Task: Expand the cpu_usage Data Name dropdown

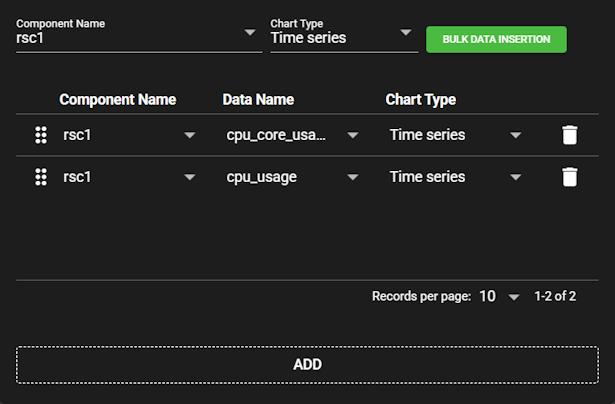Action: point(352,178)
